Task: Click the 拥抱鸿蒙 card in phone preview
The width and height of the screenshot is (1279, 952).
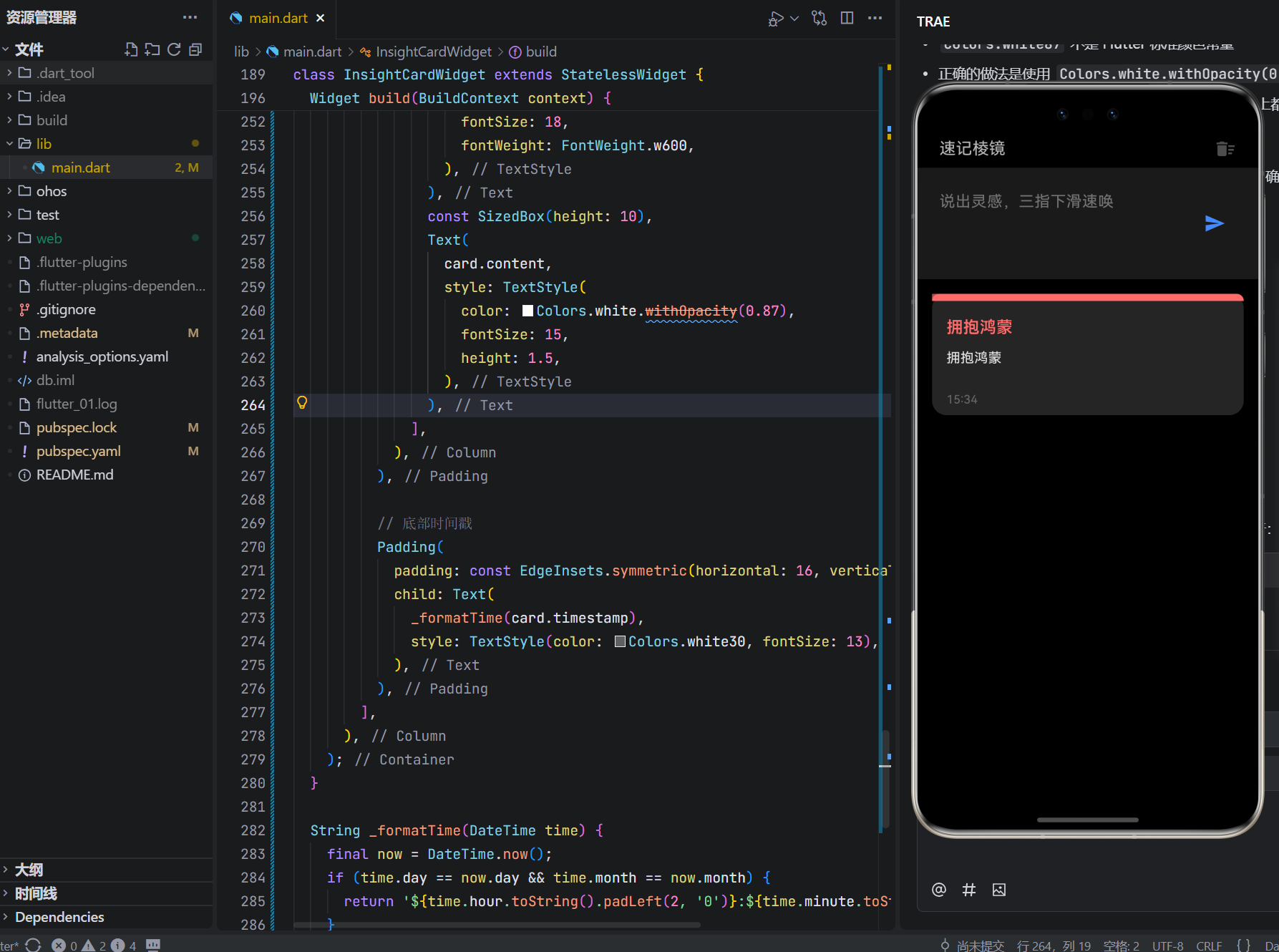Action: click(x=1087, y=354)
